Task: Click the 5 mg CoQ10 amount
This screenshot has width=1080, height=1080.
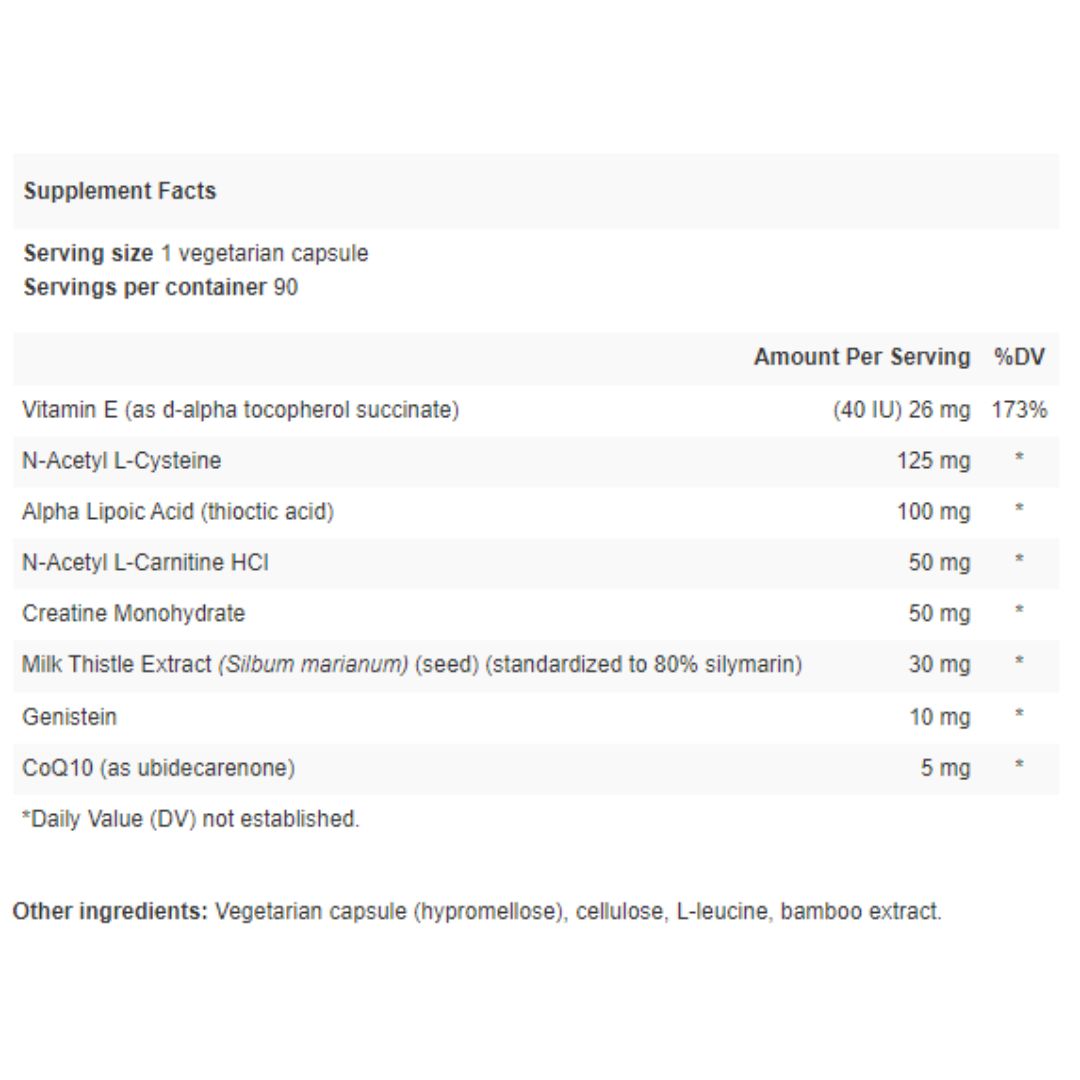Action: (945, 768)
